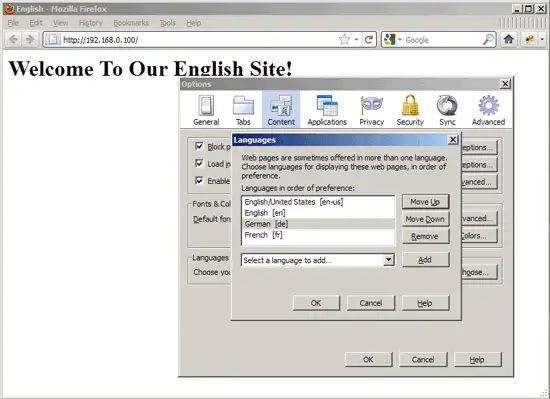The height and width of the screenshot is (399, 550).
Task: Open the Edit menu
Action: (x=36, y=23)
